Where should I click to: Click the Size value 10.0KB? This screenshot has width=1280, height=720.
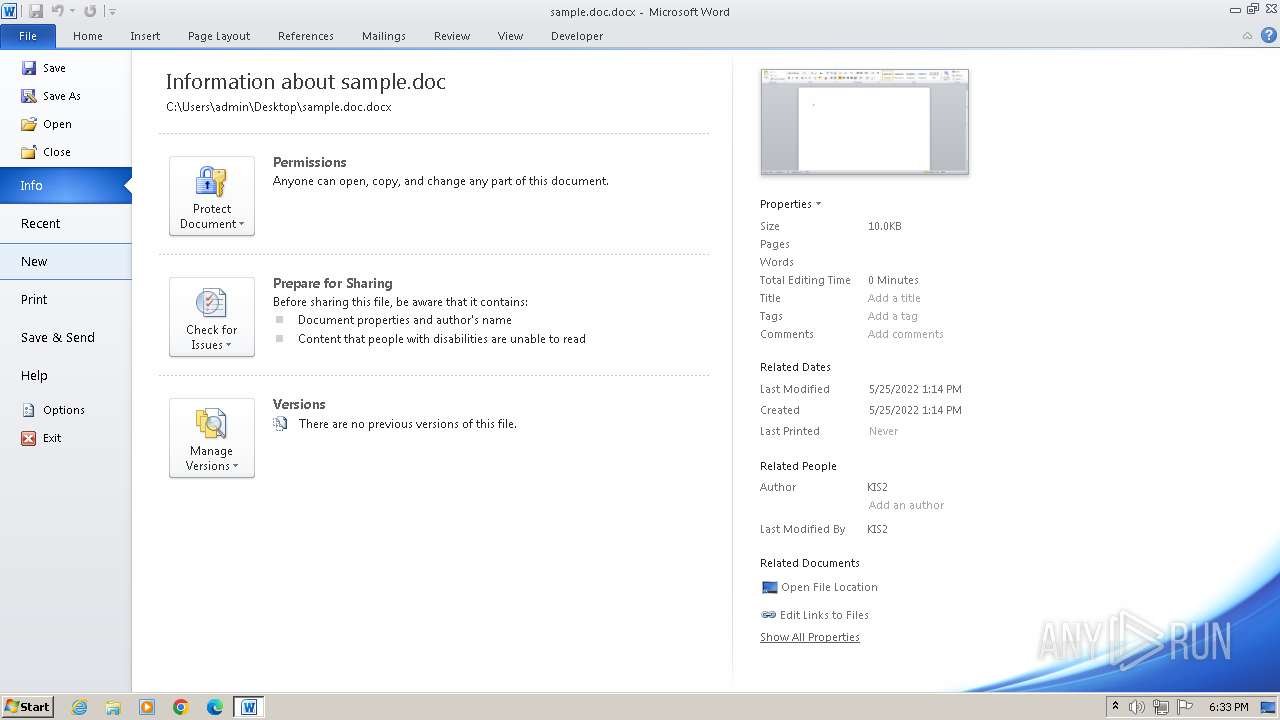(x=884, y=226)
